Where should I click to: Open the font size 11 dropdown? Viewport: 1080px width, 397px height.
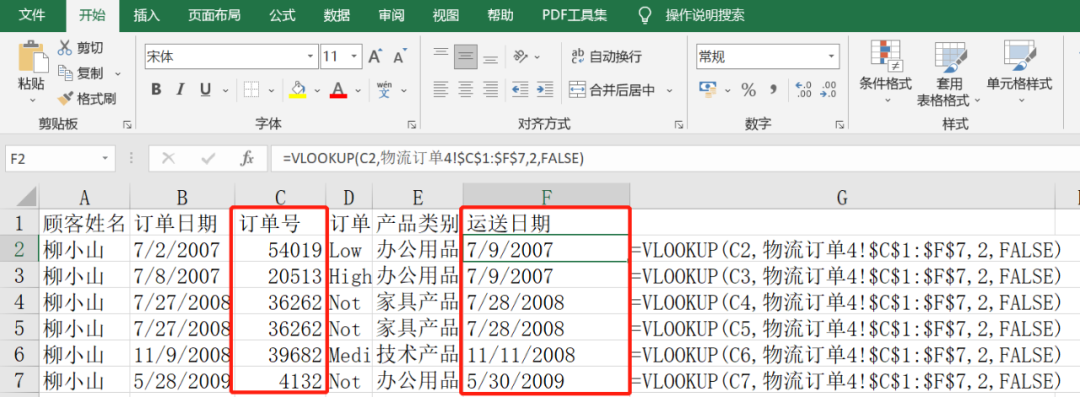(355, 57)
